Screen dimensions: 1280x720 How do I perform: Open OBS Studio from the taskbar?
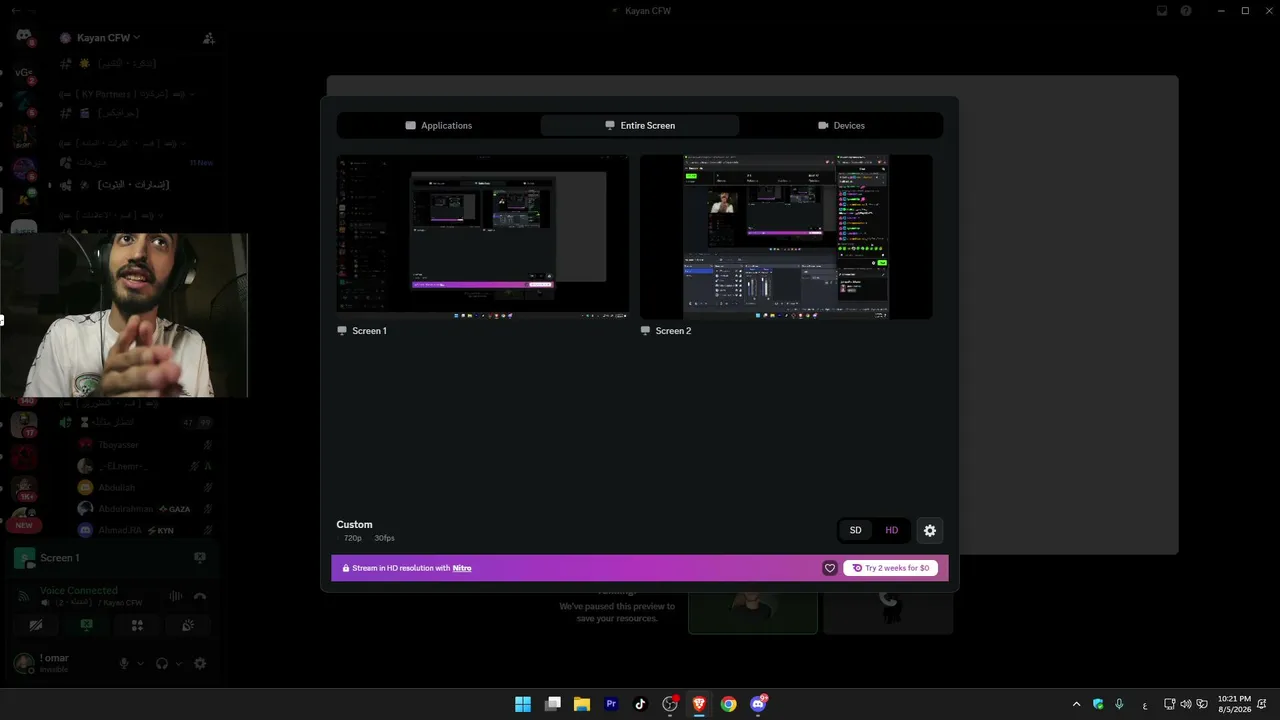coord(670,704)
